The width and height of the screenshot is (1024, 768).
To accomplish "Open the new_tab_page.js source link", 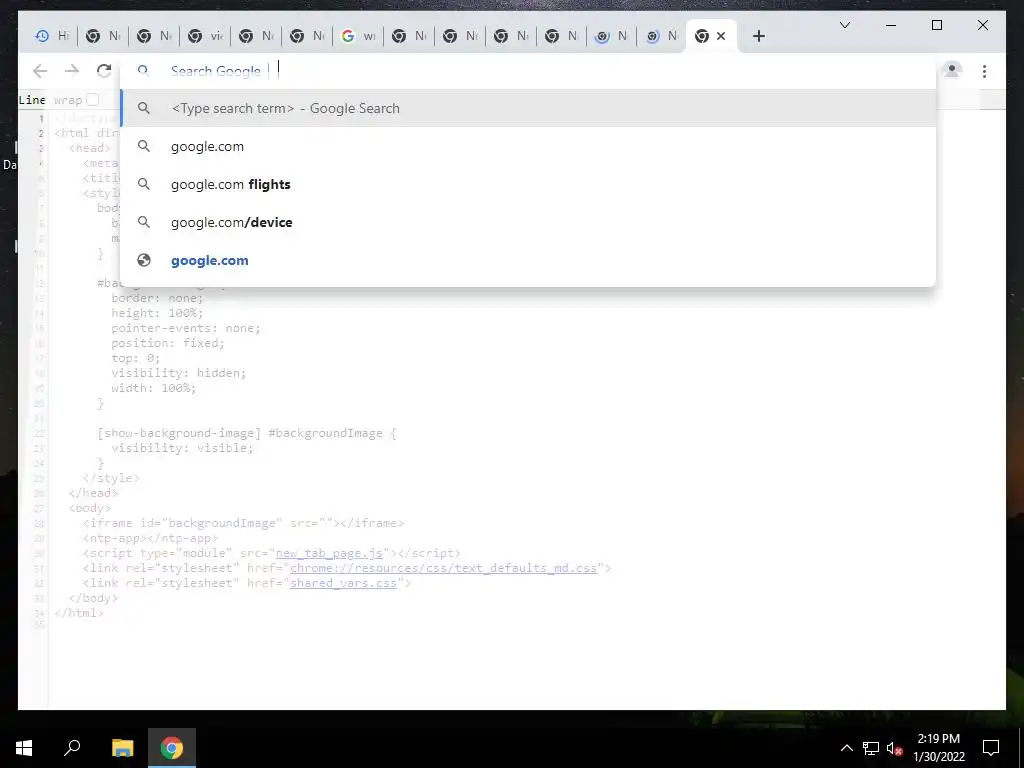I will point(329,553).
